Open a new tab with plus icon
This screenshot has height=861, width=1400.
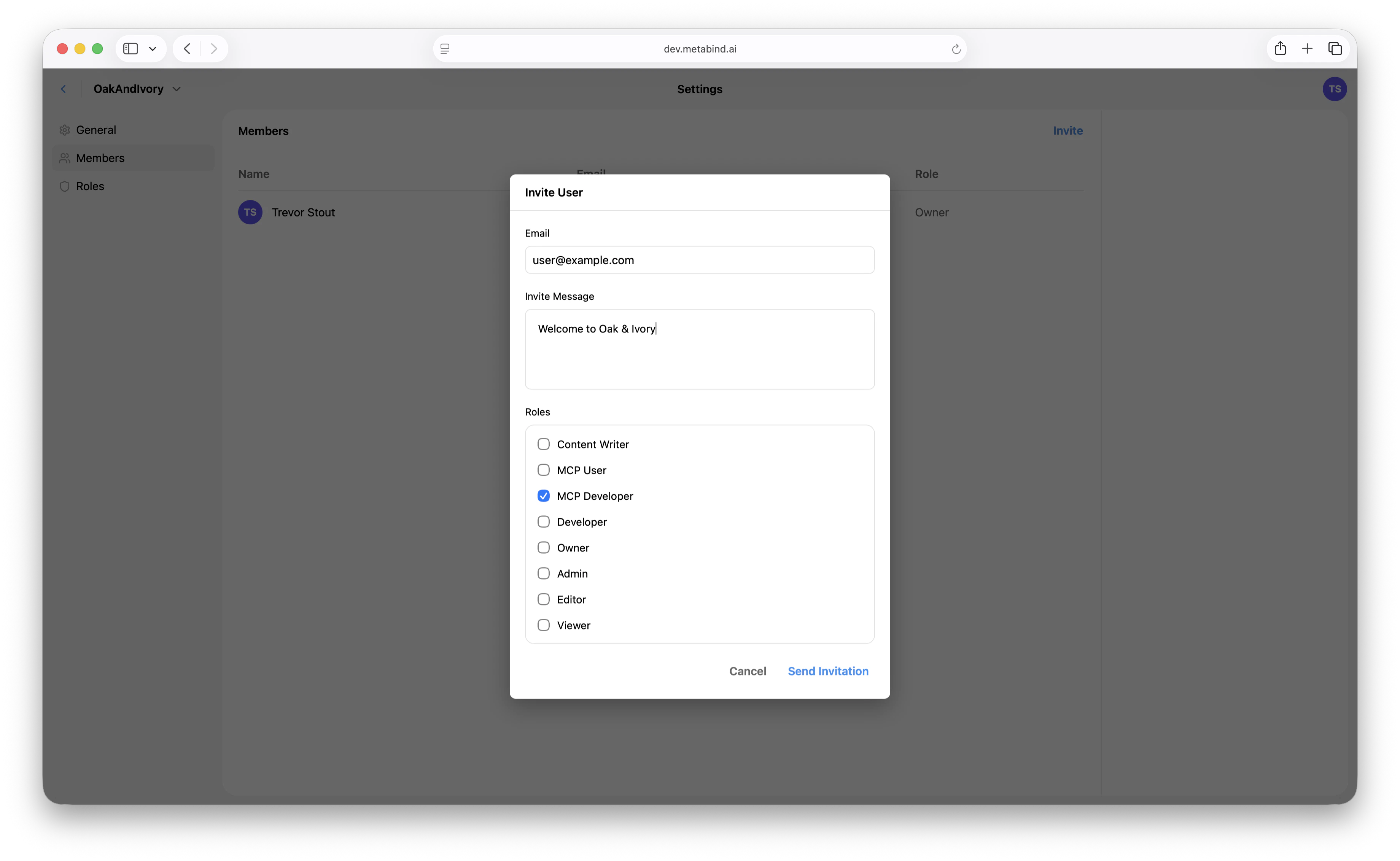1307,49
